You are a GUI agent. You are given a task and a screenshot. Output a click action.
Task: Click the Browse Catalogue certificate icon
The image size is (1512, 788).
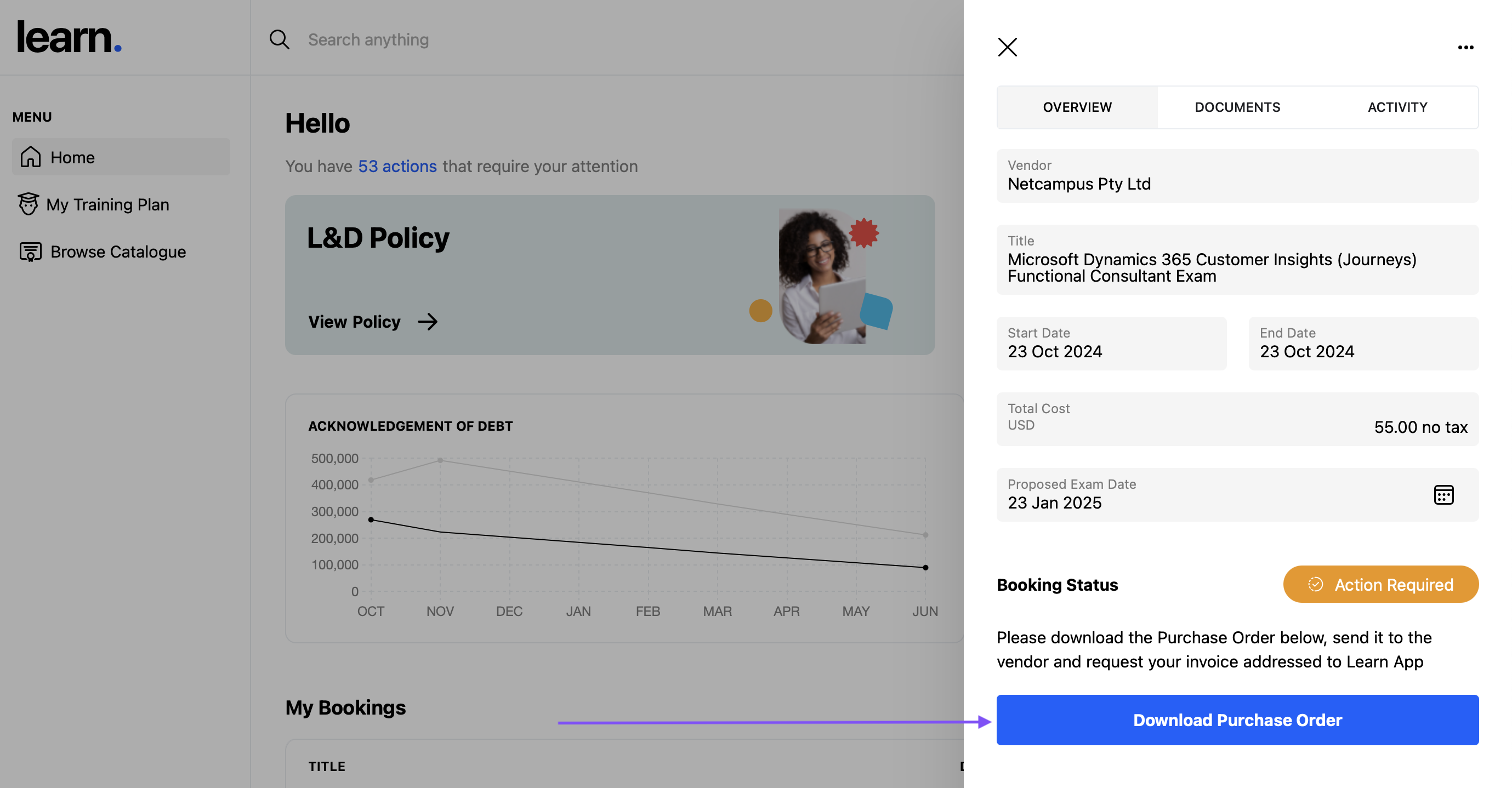point(31,252)
